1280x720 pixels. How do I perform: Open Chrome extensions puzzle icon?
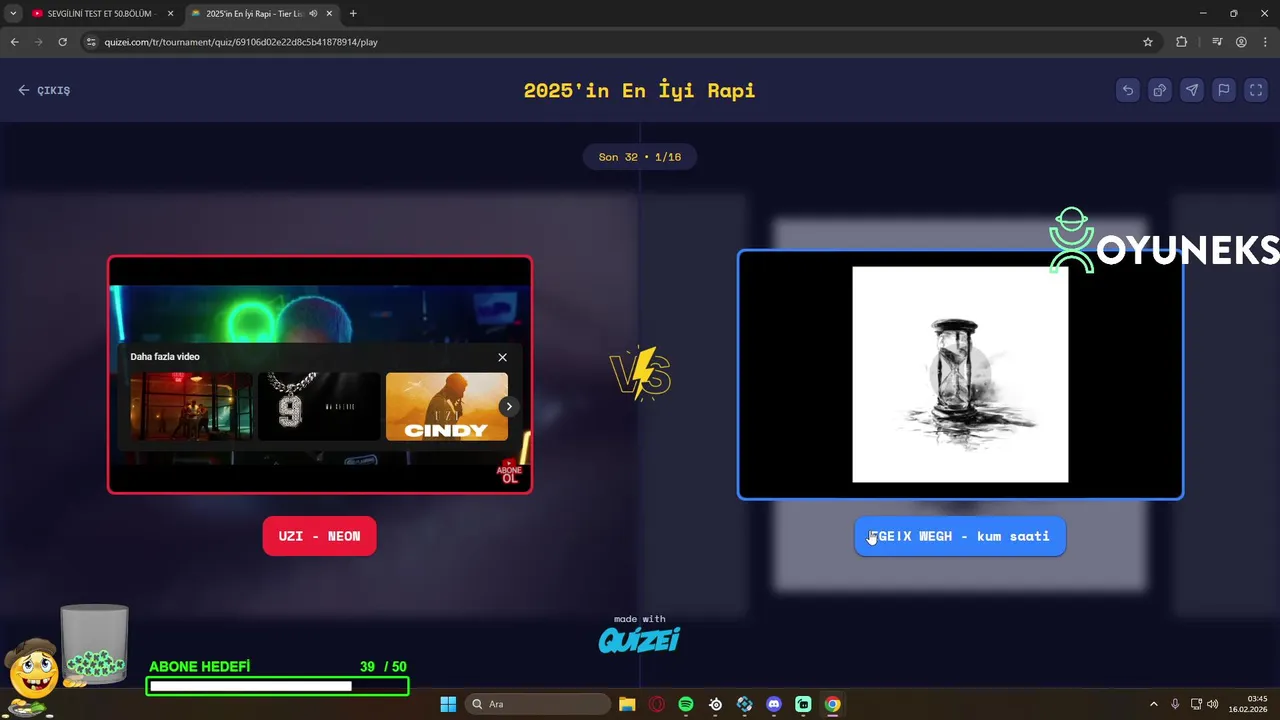click(1182, 42)
